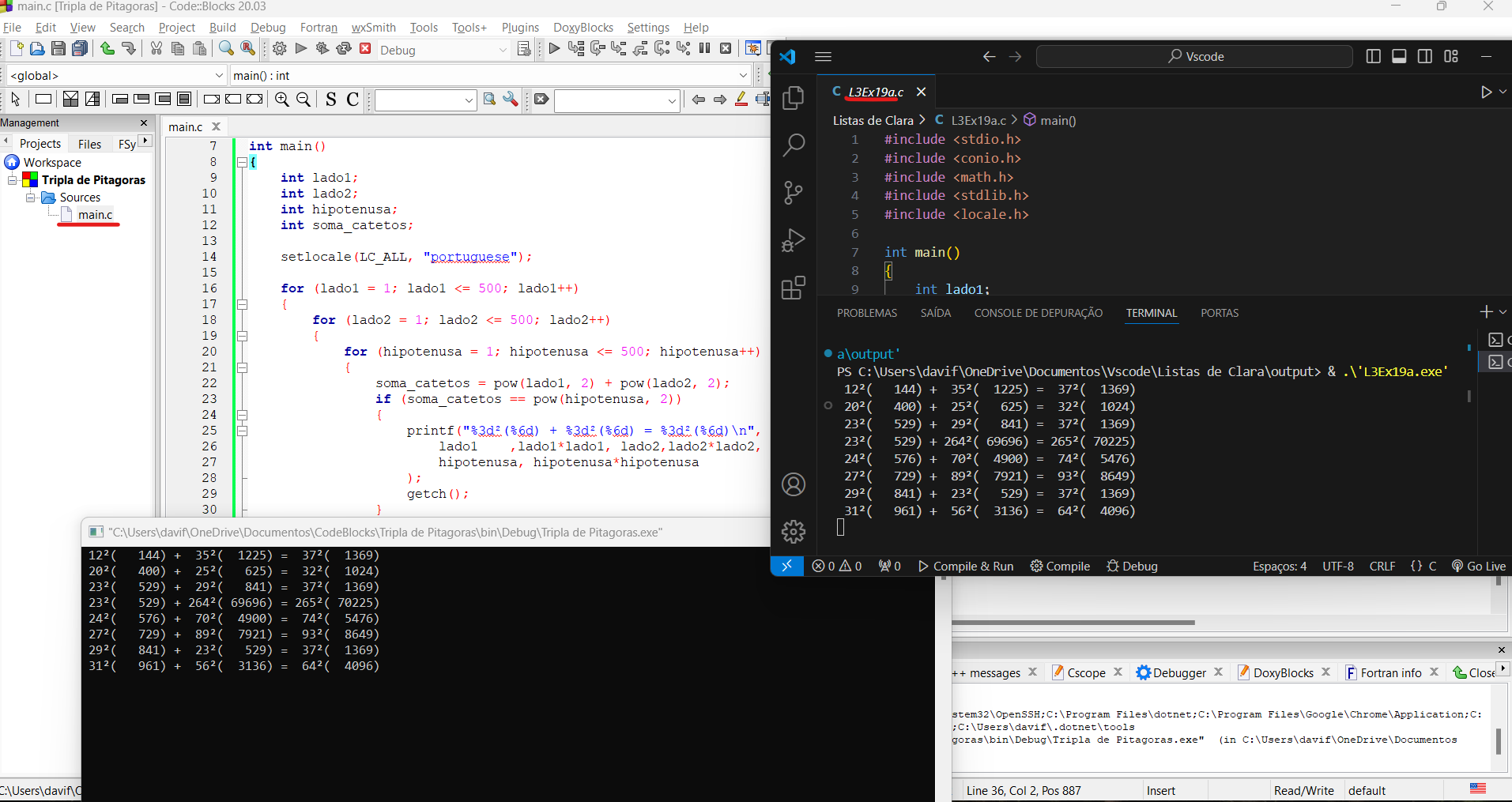Open Run and Debug in VS Code activity bar

coord(794,240)
